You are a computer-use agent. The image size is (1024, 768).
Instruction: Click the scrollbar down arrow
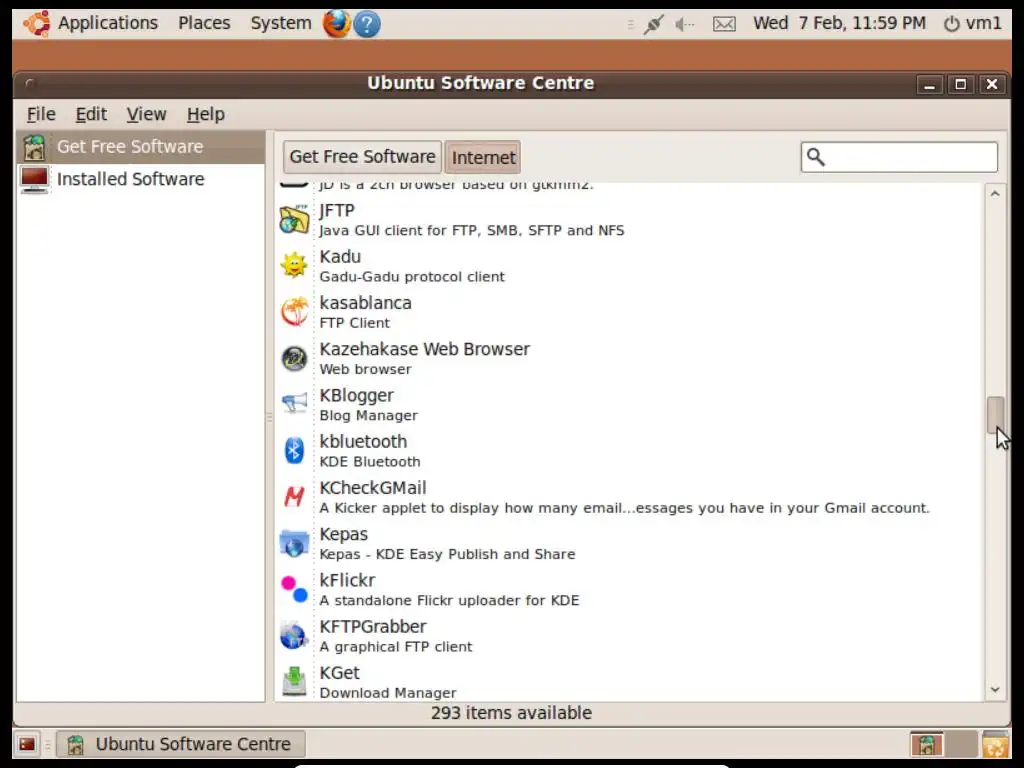995,690
